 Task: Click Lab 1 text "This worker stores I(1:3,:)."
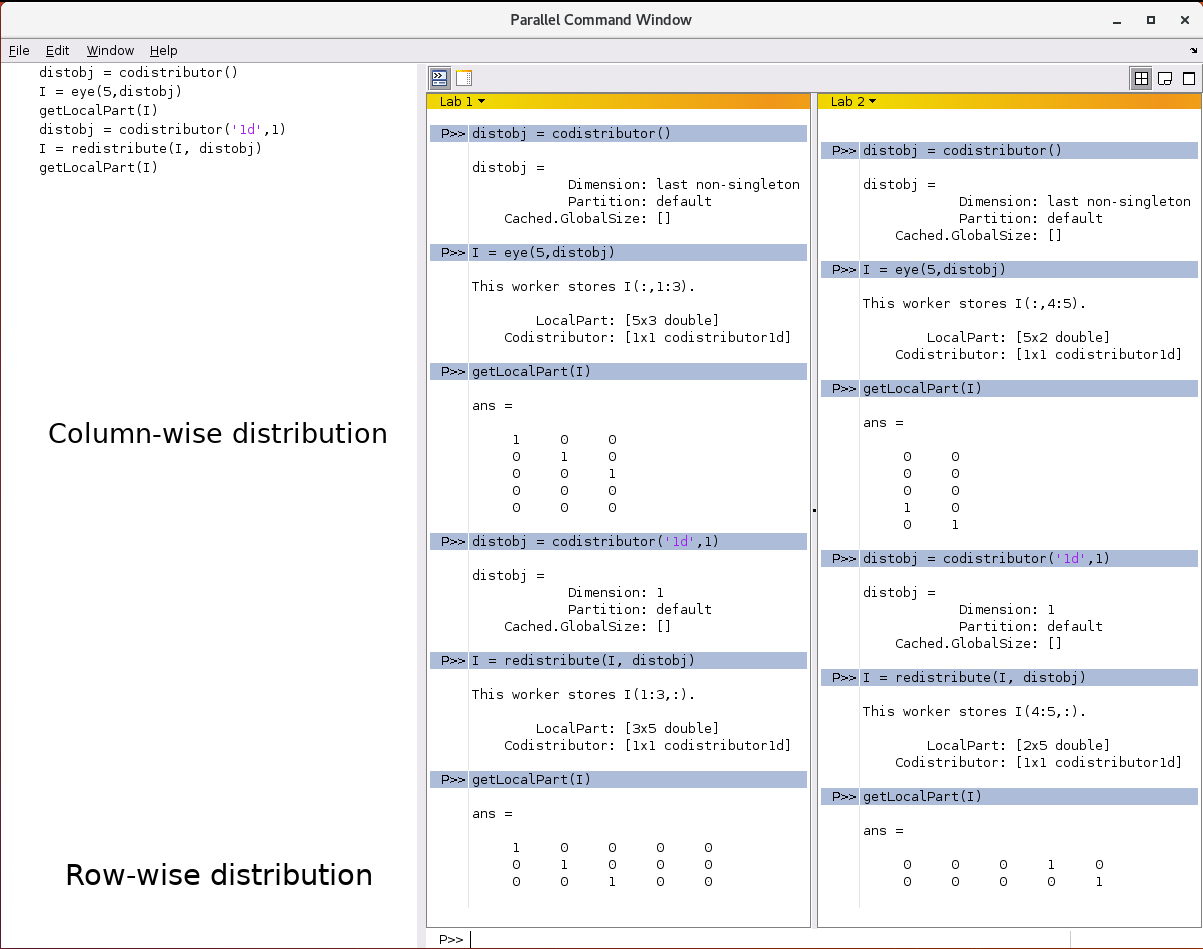coord(583,694)
